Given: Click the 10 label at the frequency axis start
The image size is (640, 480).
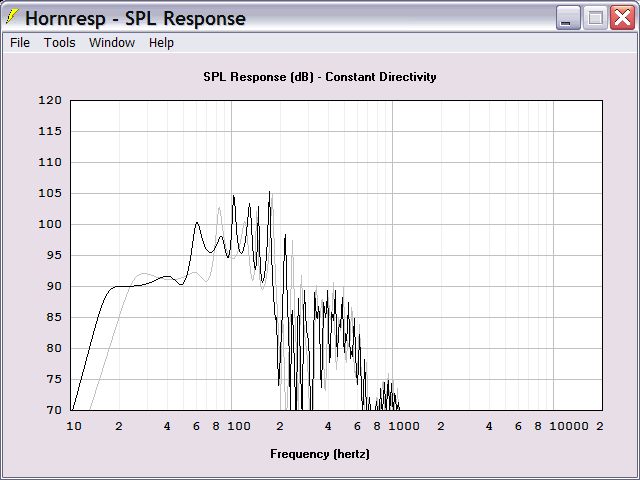Looking at the screenshot, I should [74, 427].
